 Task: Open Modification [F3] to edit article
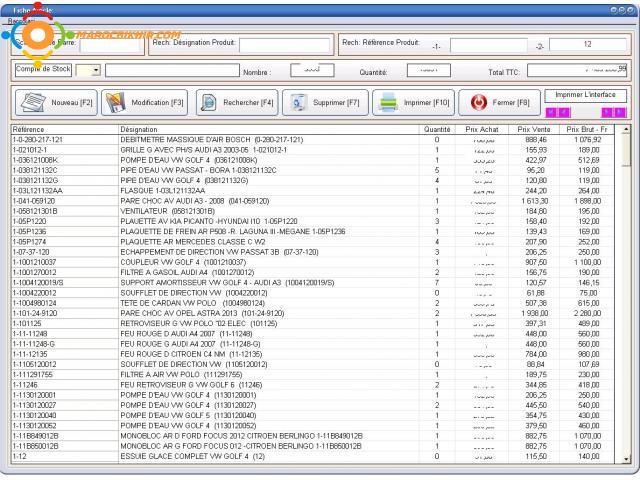[x=144, y=102]
